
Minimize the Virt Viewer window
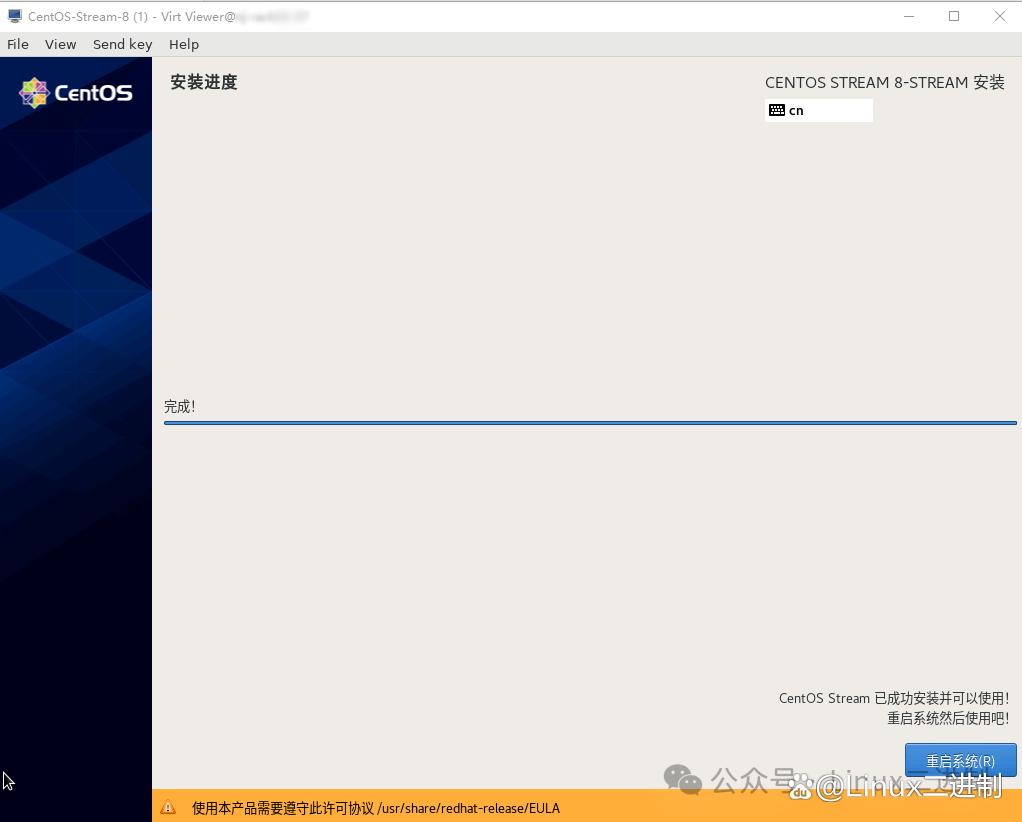pyautogui.click(x=909, y=16)
